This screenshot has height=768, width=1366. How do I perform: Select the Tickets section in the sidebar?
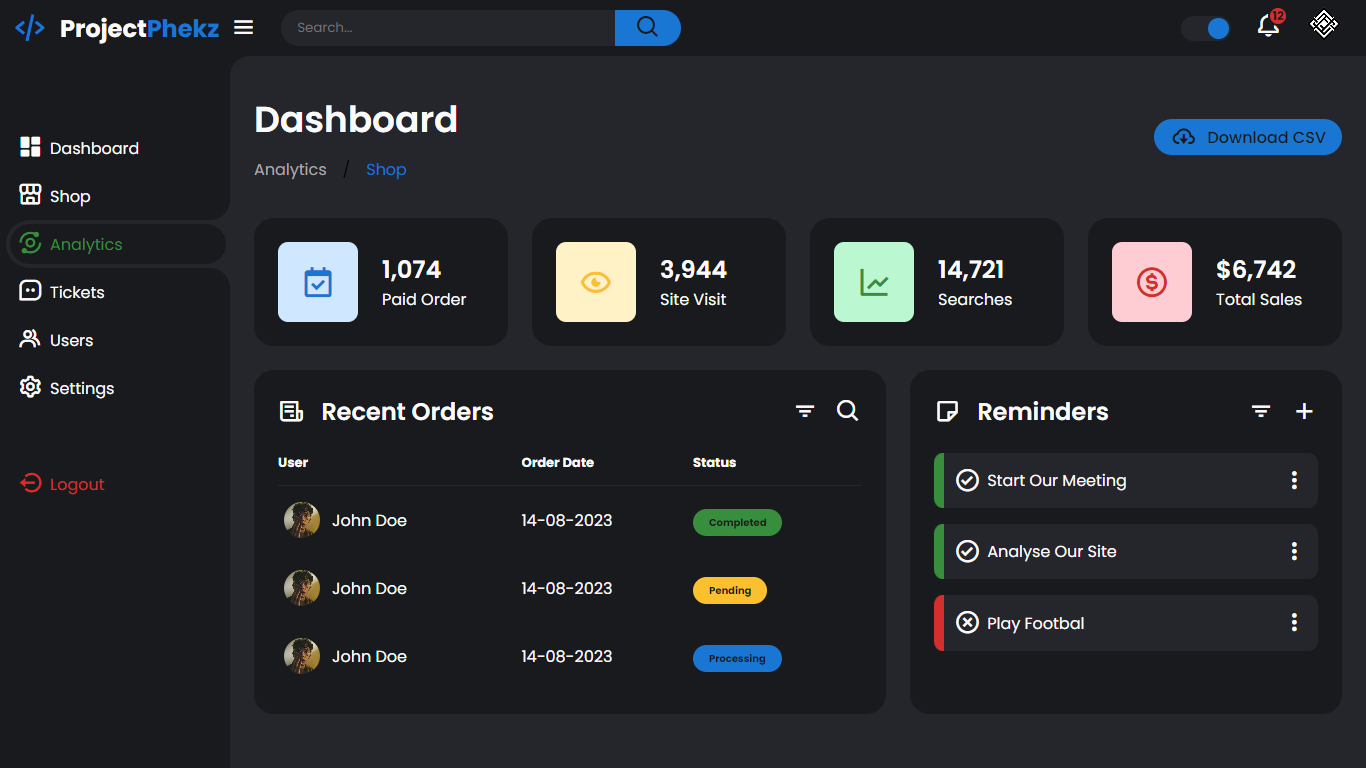click(x=75, y=291)
